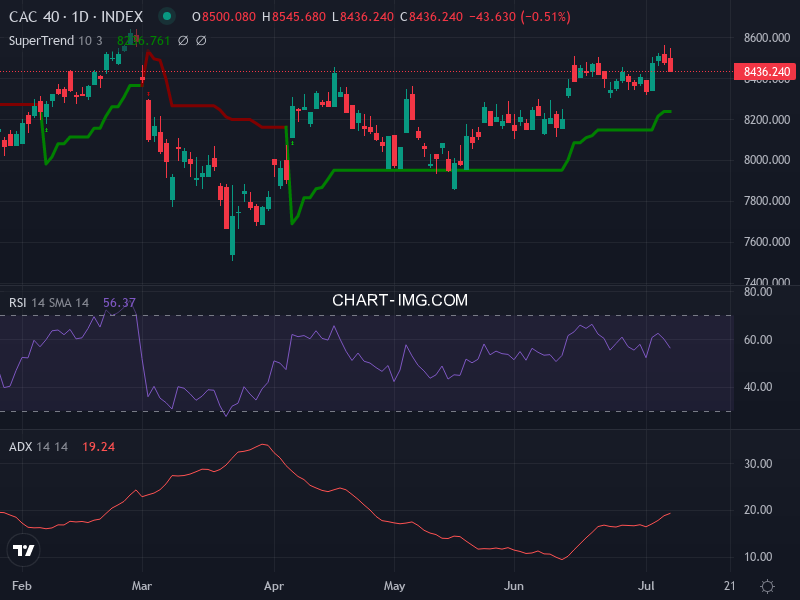The image size is (800, 600).
Task: Click the lowest green candle near 7550
Action: tap(233, 235)
